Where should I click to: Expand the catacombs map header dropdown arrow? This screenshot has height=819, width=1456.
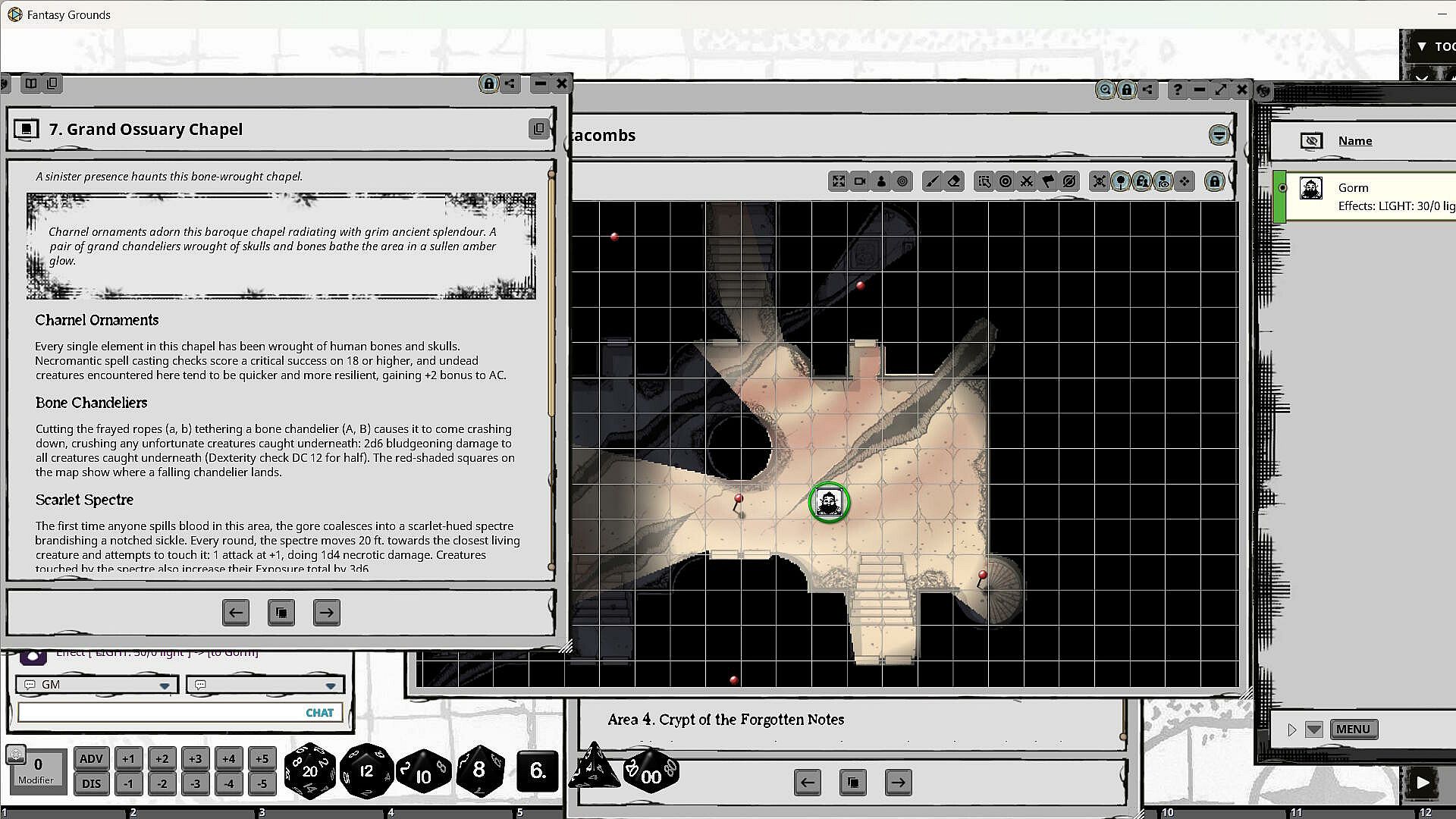click(1219, 136)
